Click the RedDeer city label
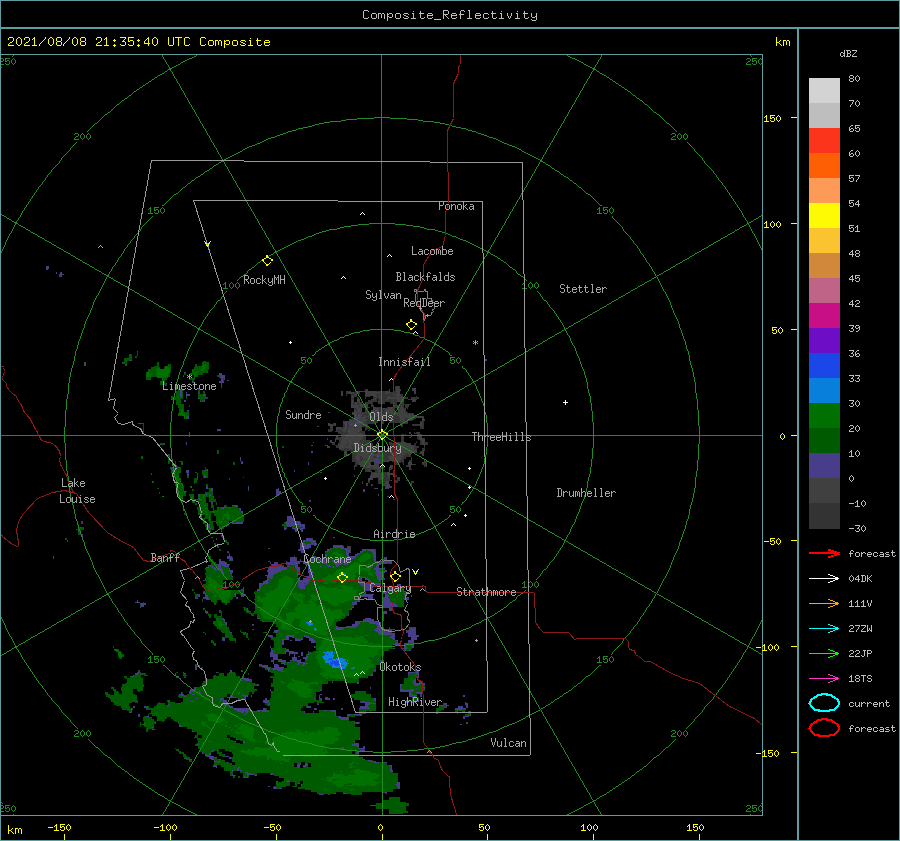 (424, 303)
